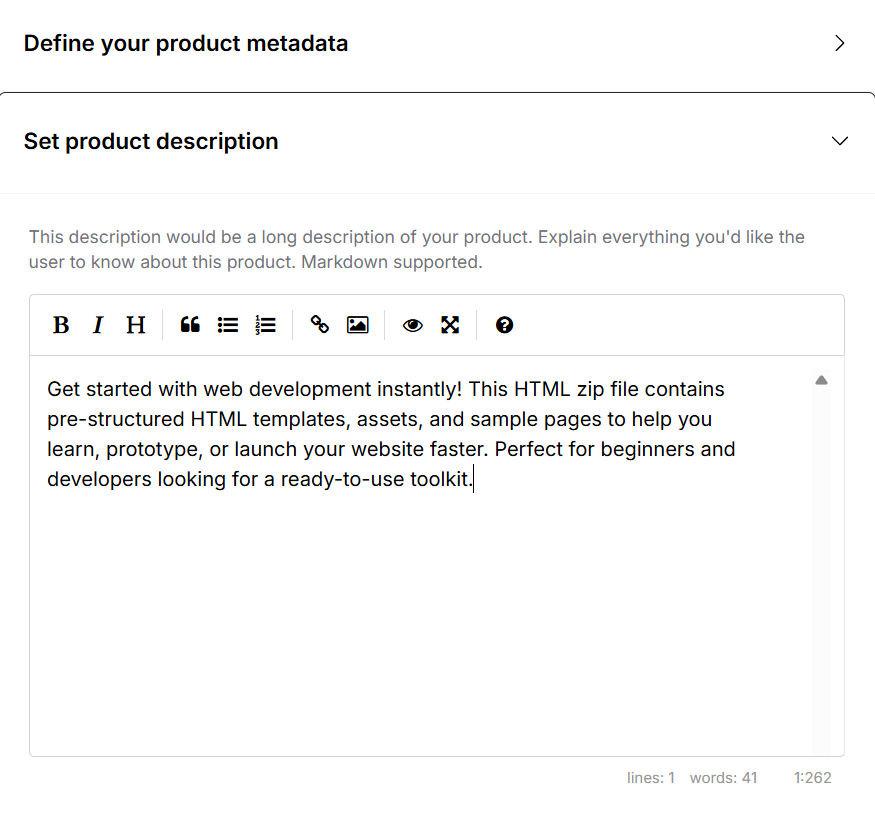Open the 'Define your product metadata' heading

point(186,44)
